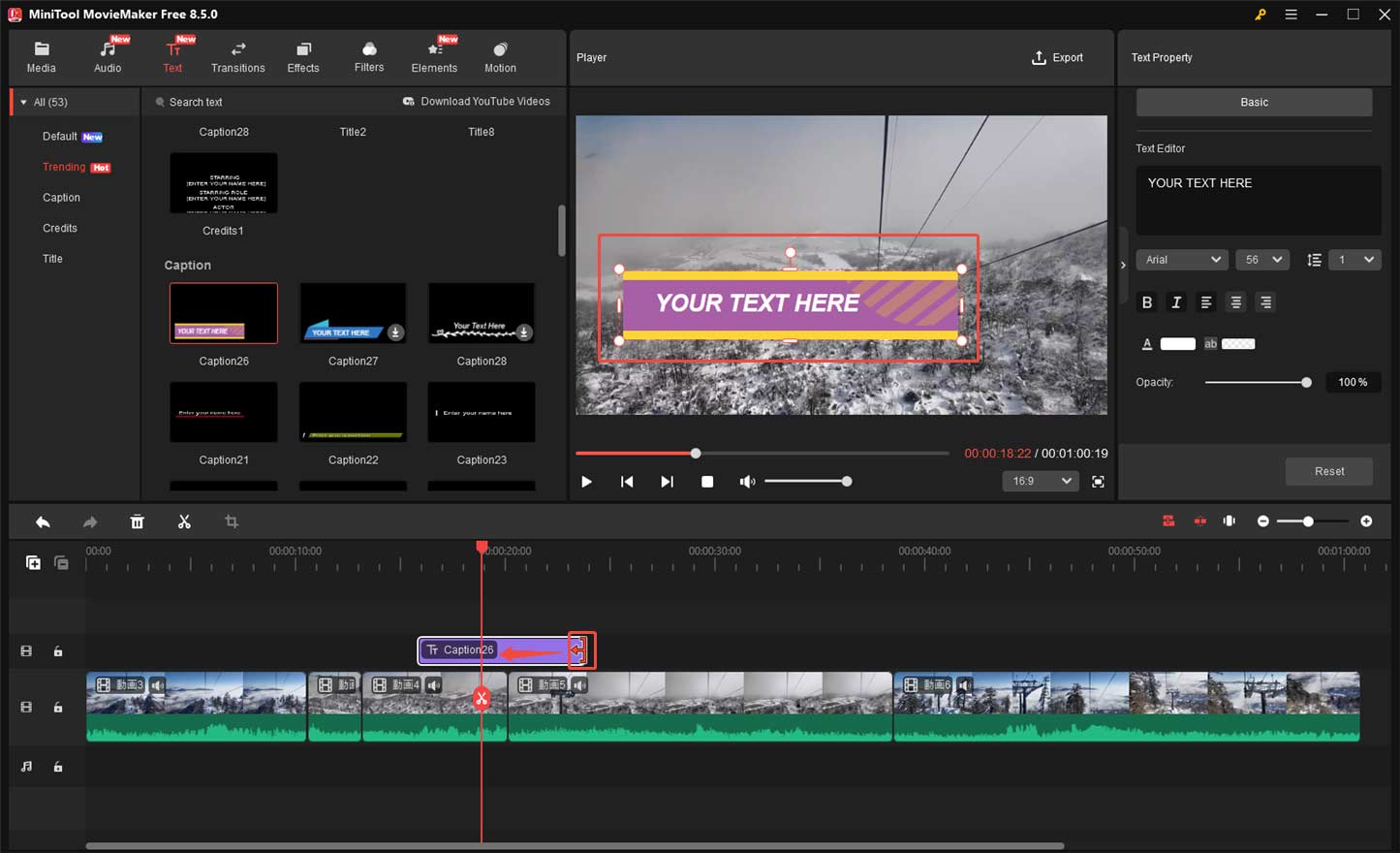Click the Export button

pyautogui.click(x=1057, y=57)
